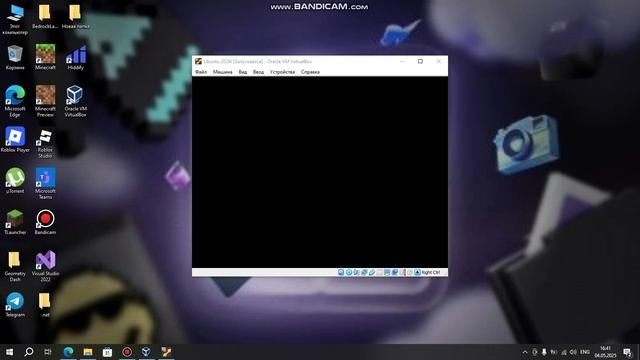Open the Устройства menu

[282, 72]
